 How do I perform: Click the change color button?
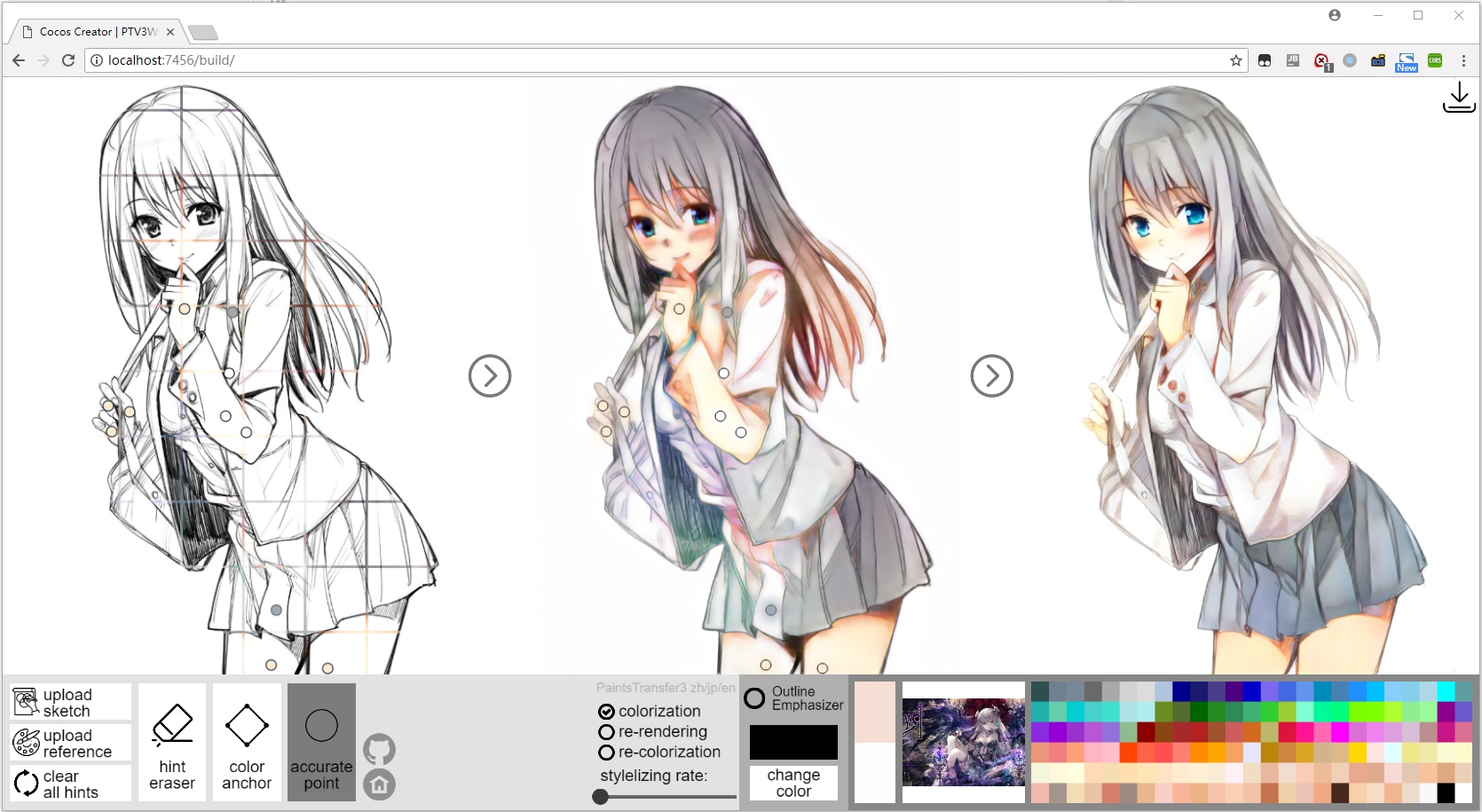(x=793, y=783)
